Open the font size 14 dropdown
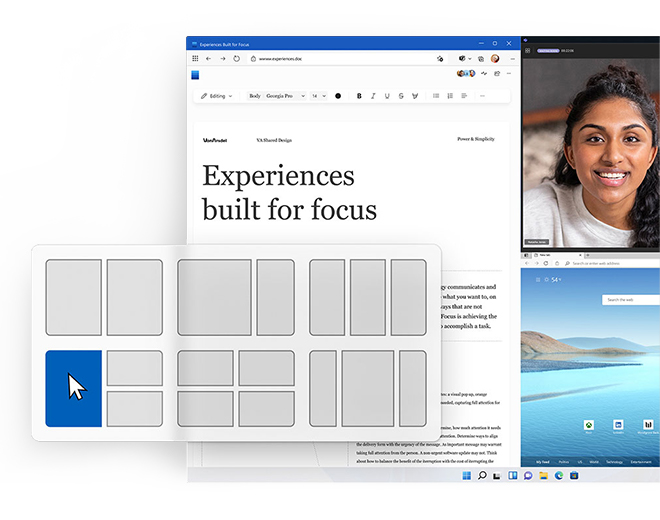660x520 pixels. (318, 96)
